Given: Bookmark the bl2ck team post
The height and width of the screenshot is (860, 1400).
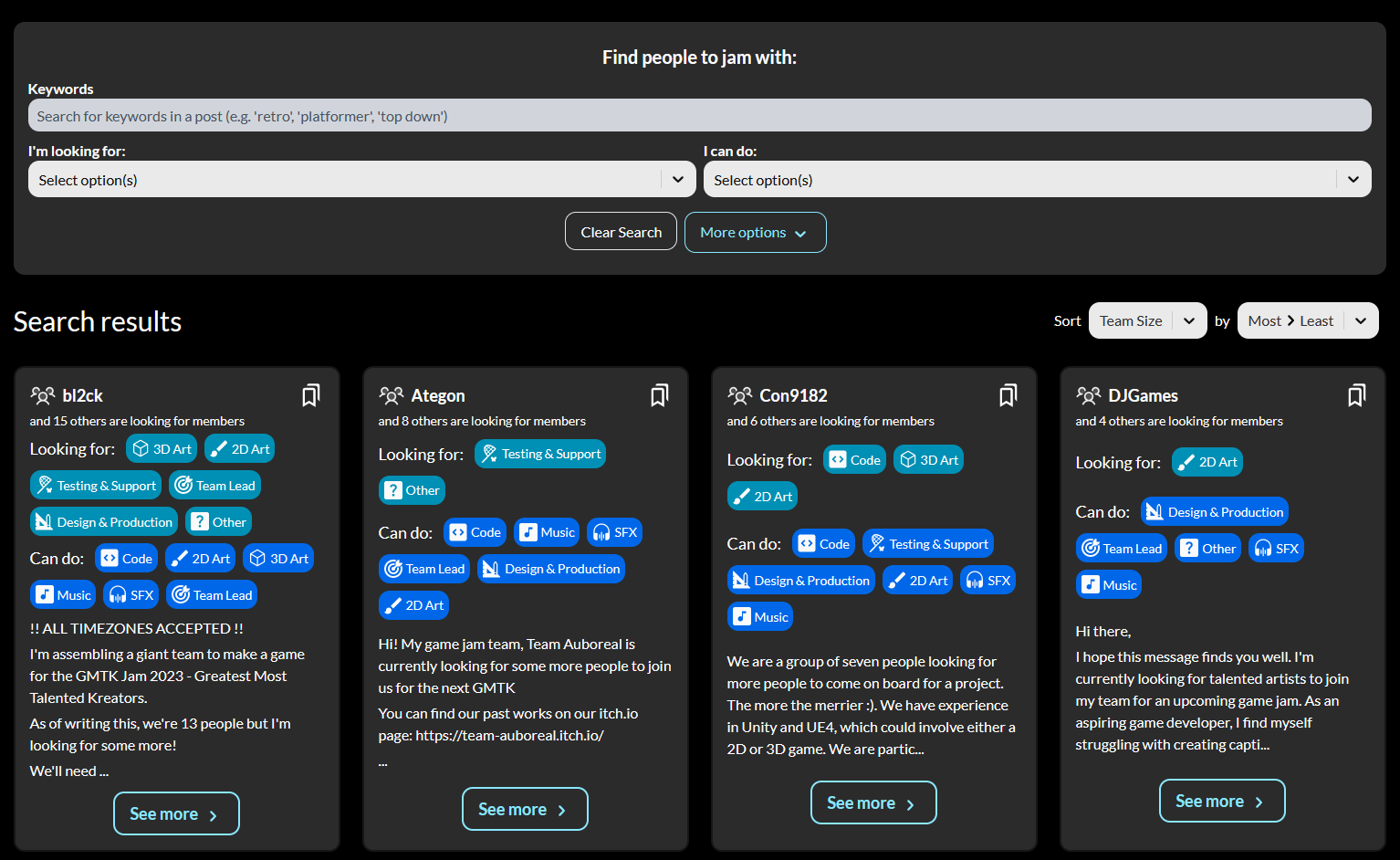Looking at the screenshot, I should tap(310, 395).
